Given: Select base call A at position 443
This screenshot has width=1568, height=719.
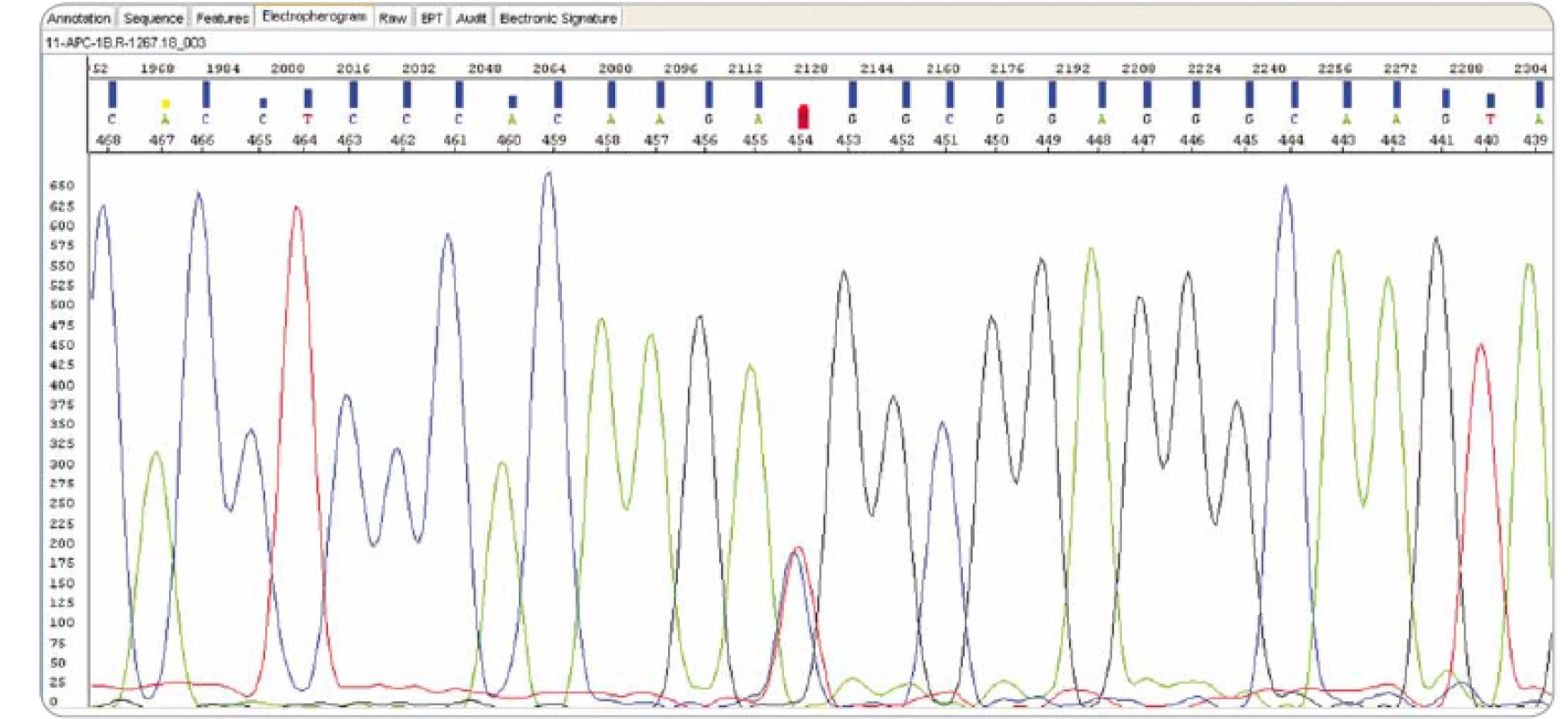Looking at the screenshot, I should click(x=1347, y=120).
